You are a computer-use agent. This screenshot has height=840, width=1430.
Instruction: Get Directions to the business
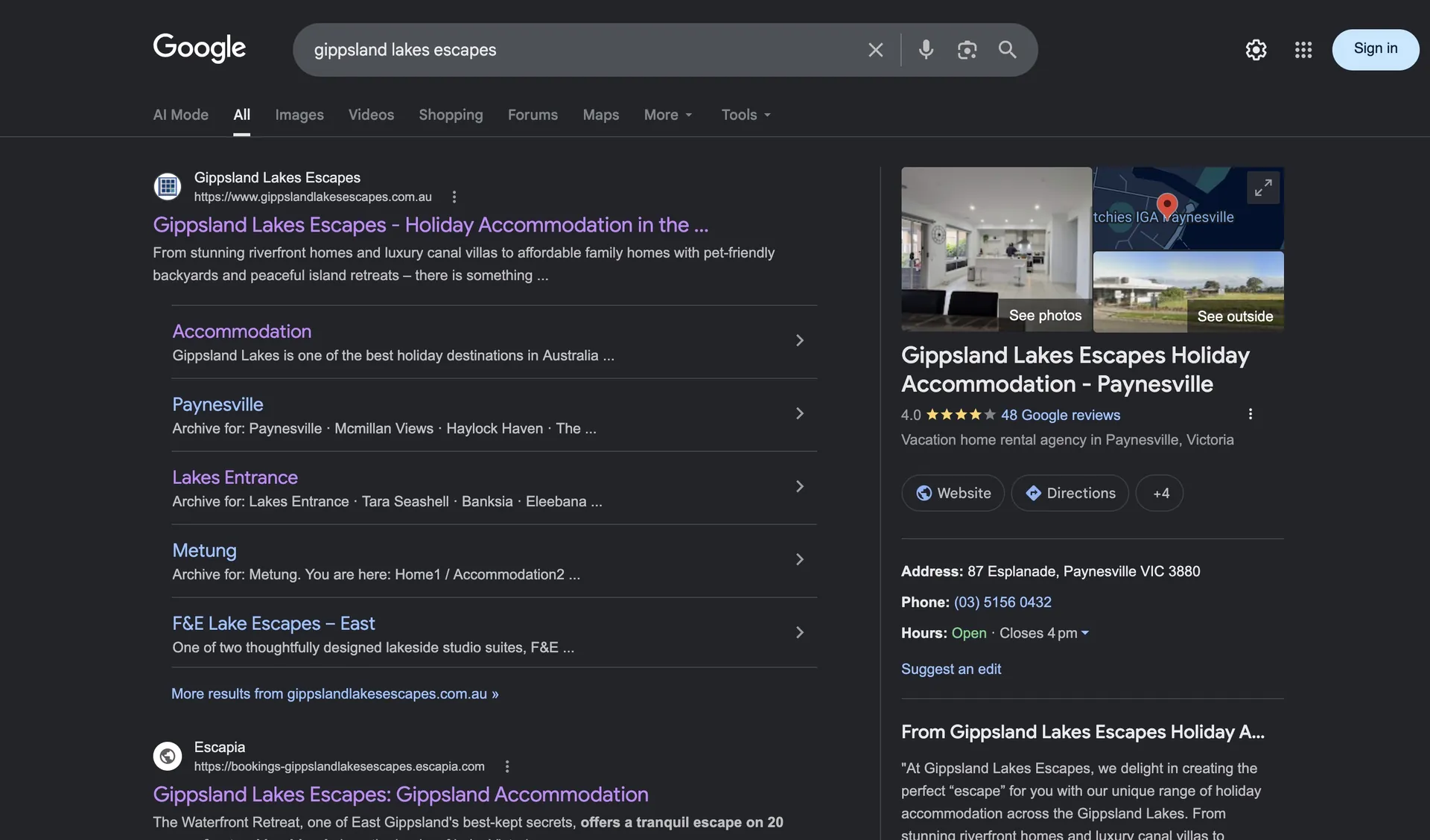(x=1070, y=493)
